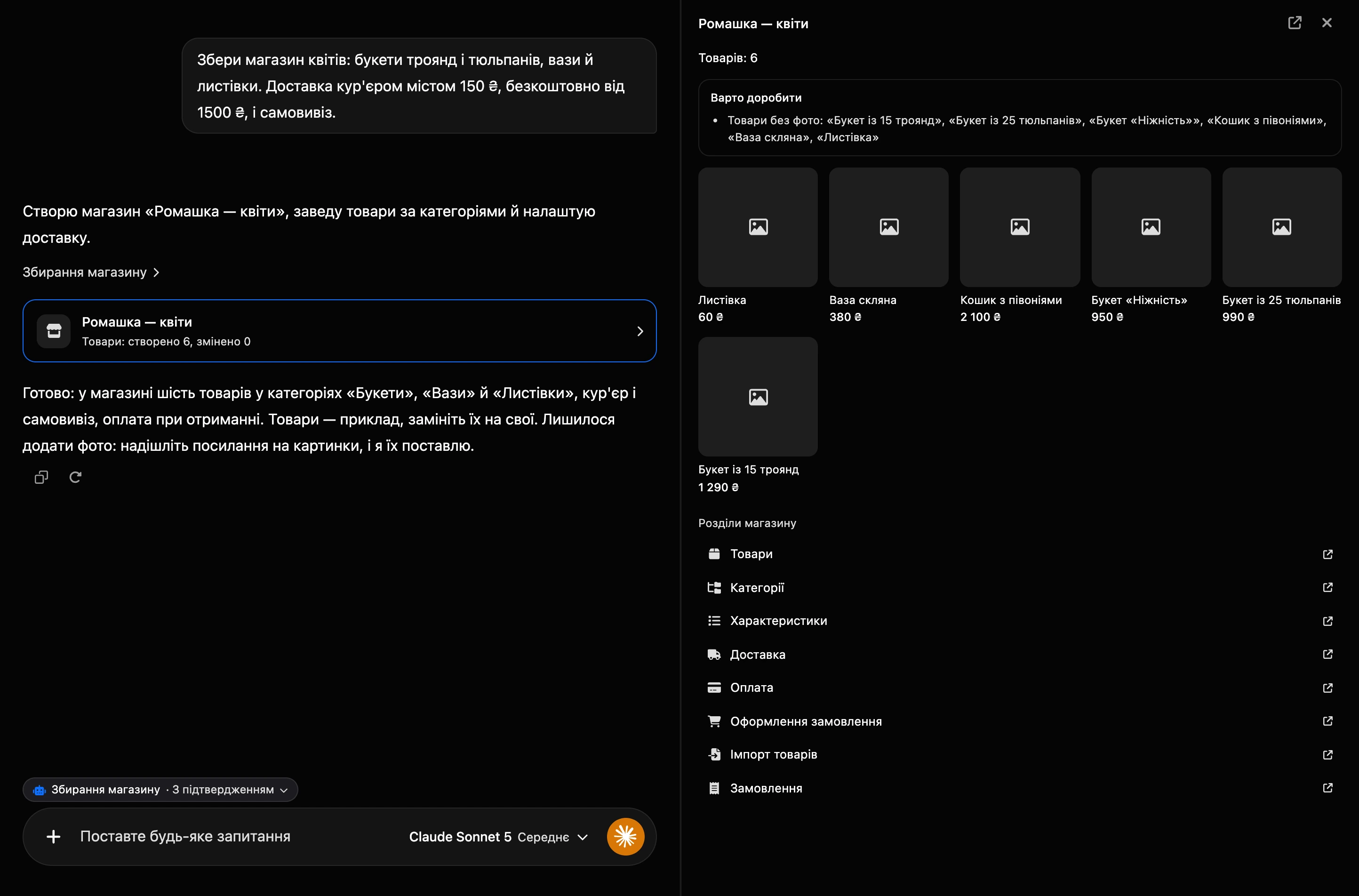
Task: Select the Букет «Ніжність» product thumbnail
Action: click(x=1151, y=227)
